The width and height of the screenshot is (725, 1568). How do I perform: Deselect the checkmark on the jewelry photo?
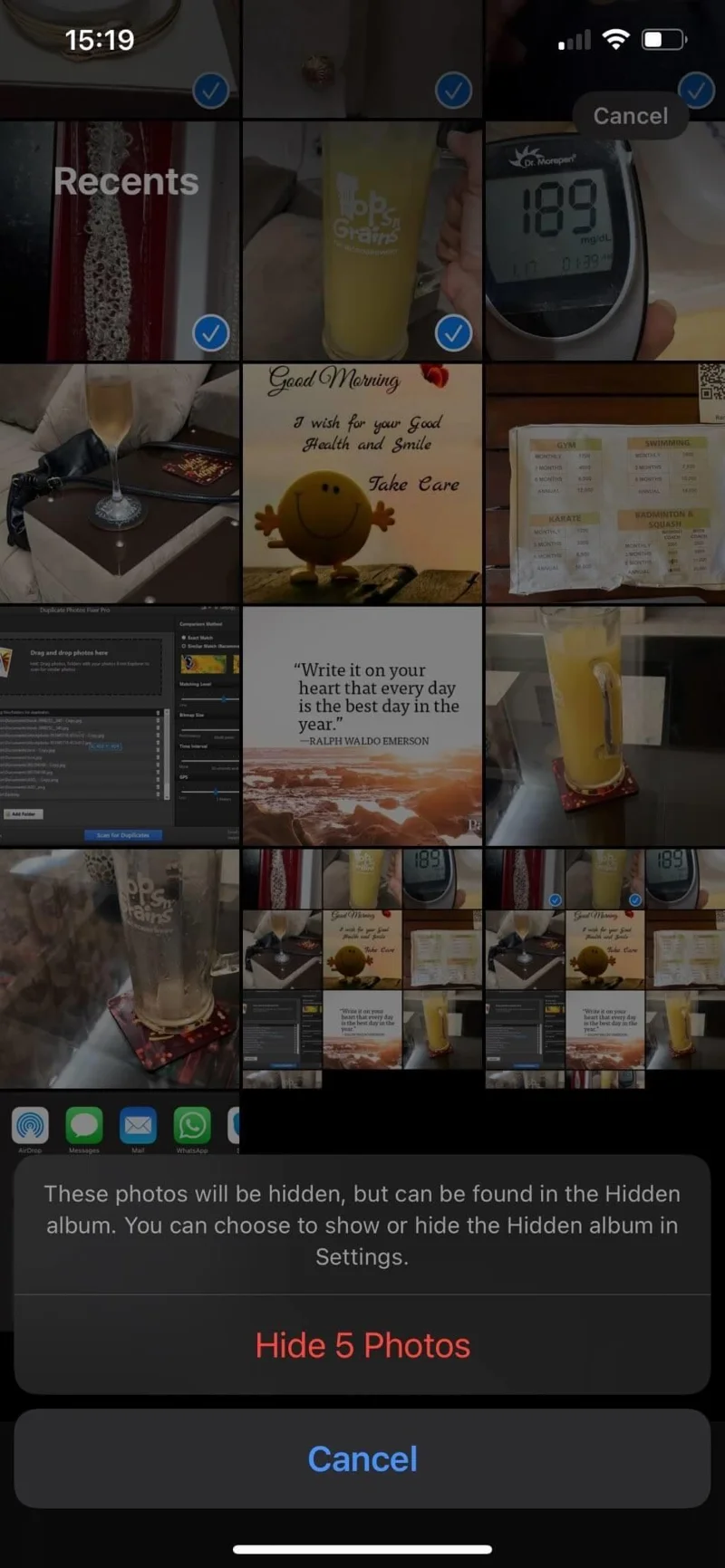click(x=210, y=333)
